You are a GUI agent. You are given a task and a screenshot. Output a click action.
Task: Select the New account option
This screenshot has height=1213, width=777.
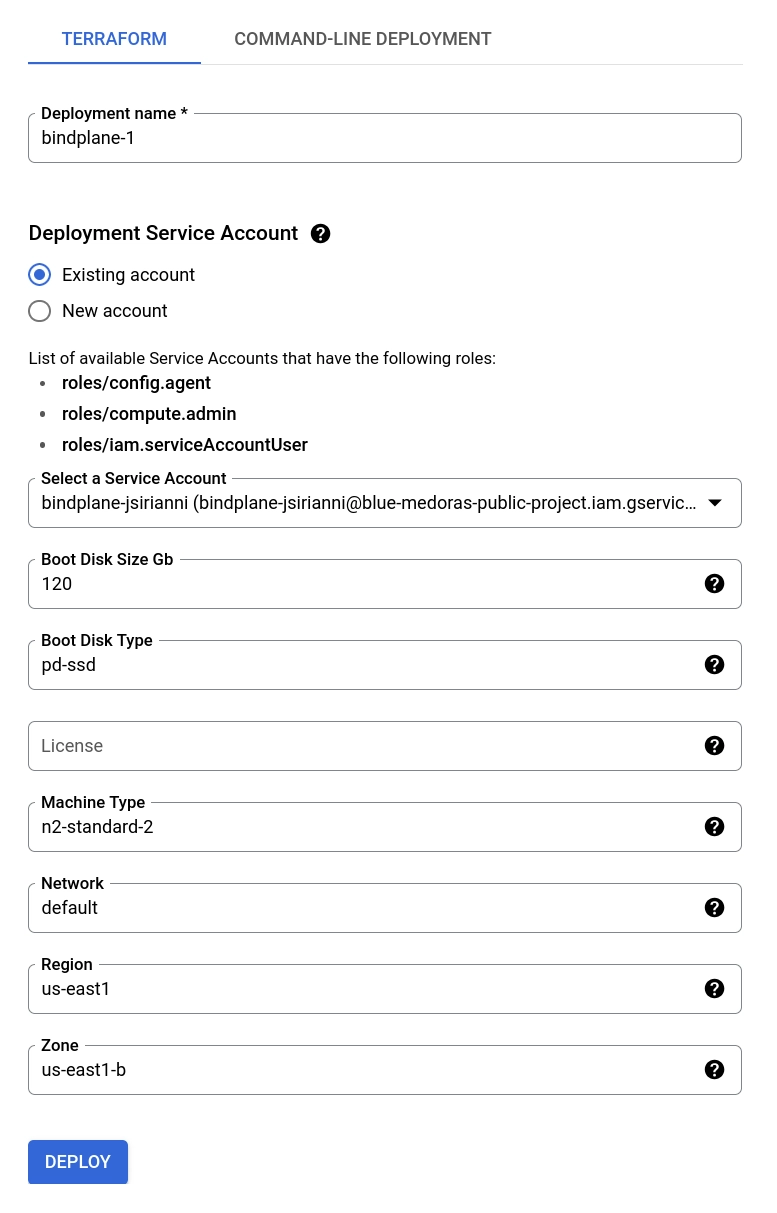click(40, 311)
